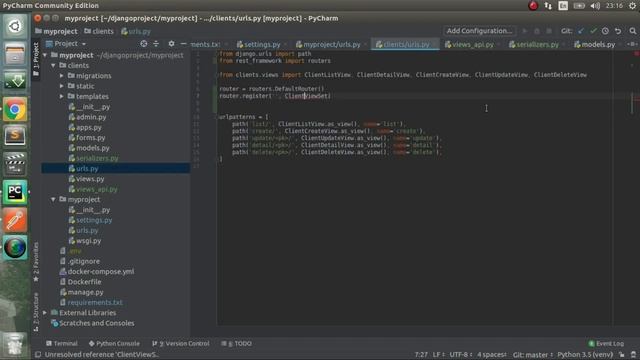This screenshot has height=360, width=640.
Task: Show Git history clock icon
Action: pos(605,31)
